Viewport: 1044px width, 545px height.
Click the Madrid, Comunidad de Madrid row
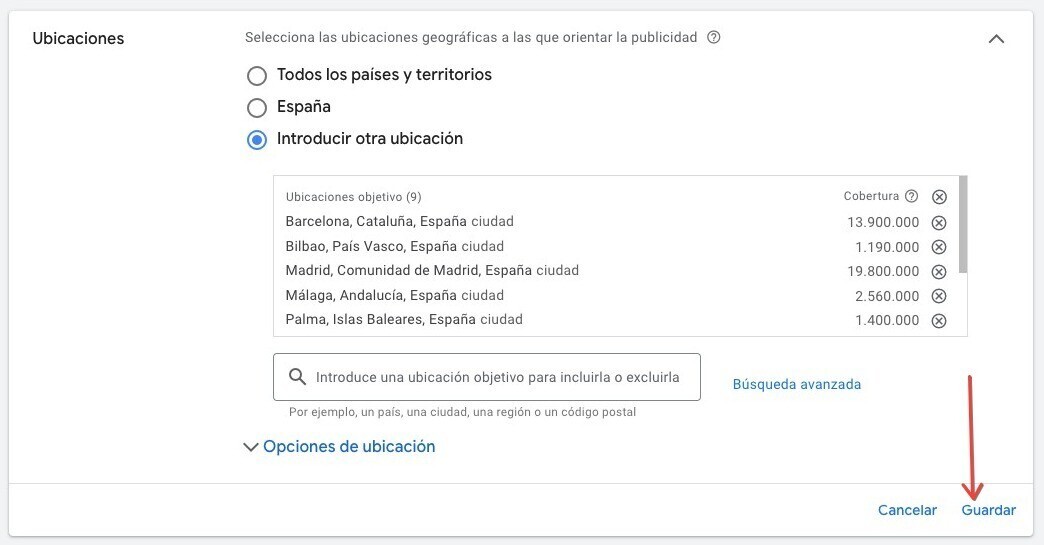tap(432, 271)
